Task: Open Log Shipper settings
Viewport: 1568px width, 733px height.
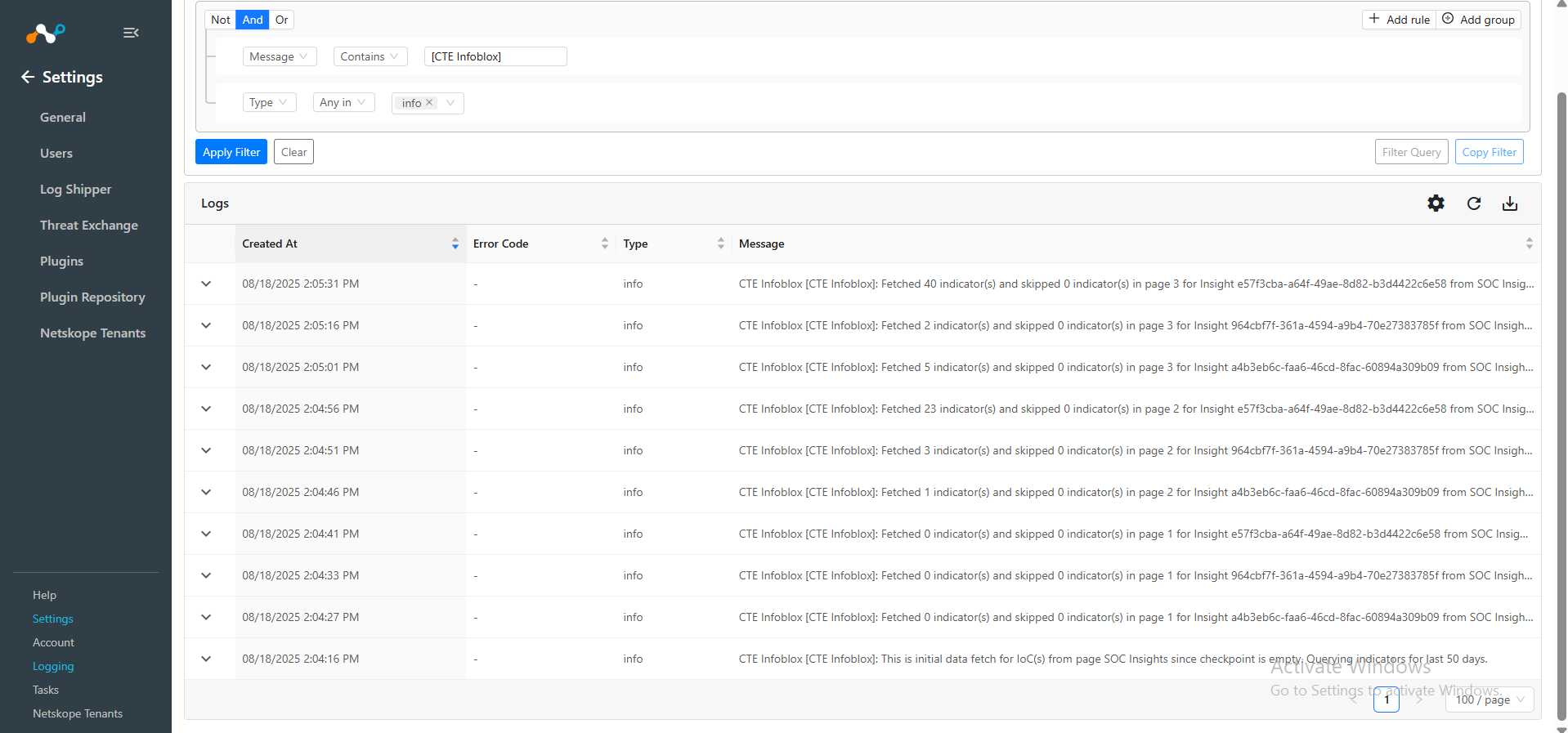Action: coord(76,189)
